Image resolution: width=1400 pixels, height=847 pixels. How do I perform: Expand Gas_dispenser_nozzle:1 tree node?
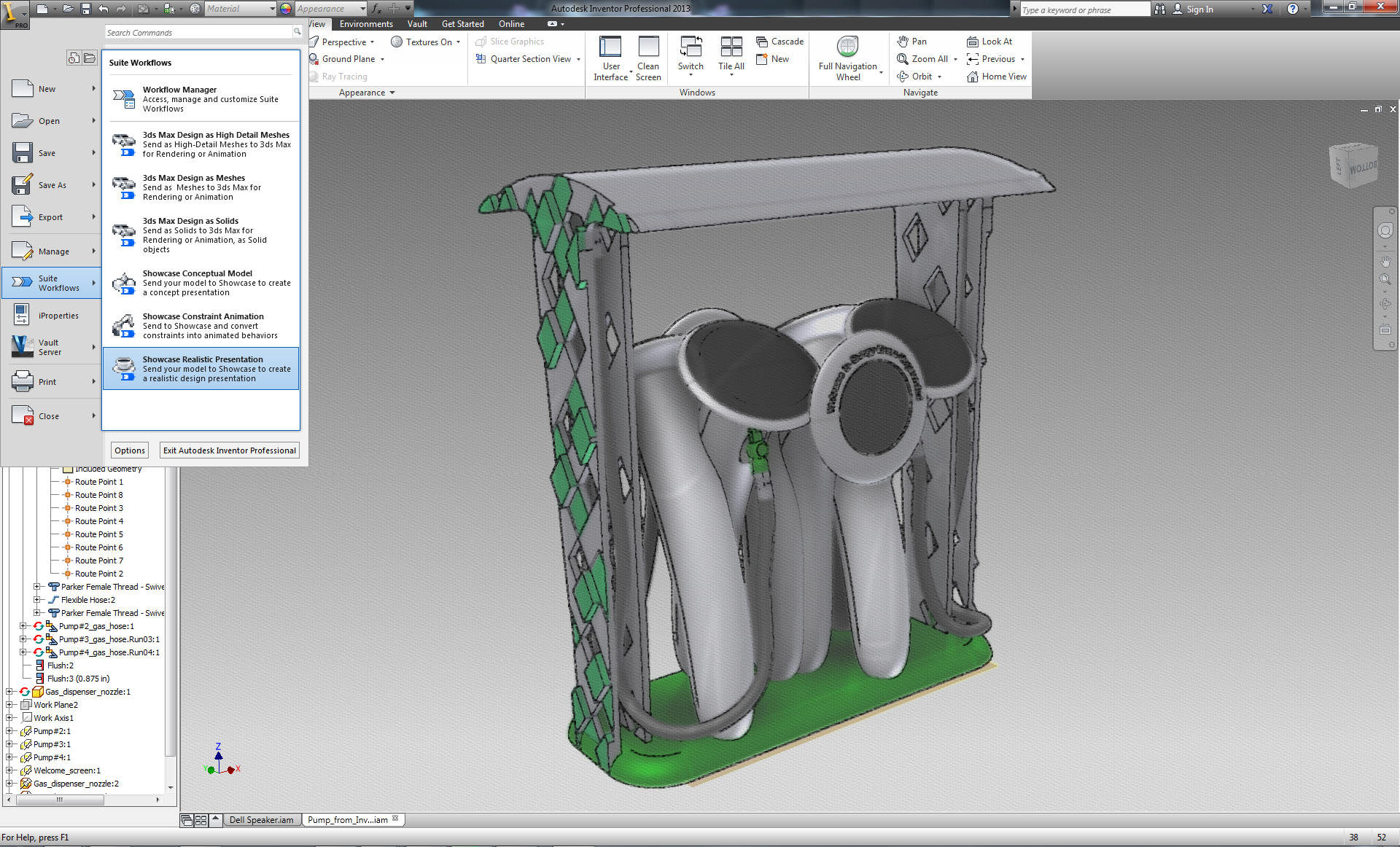9,692
